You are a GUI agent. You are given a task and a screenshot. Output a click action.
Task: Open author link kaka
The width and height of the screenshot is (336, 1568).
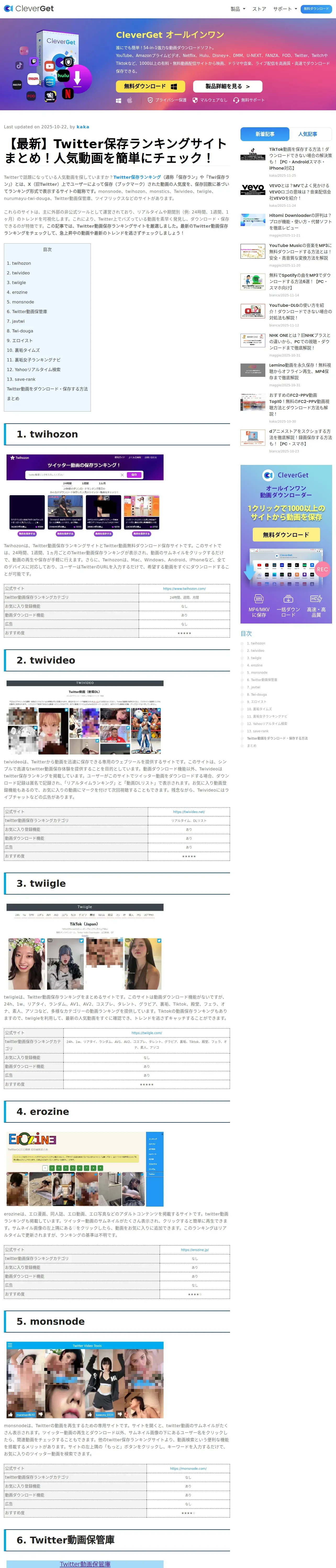[82, 127]
